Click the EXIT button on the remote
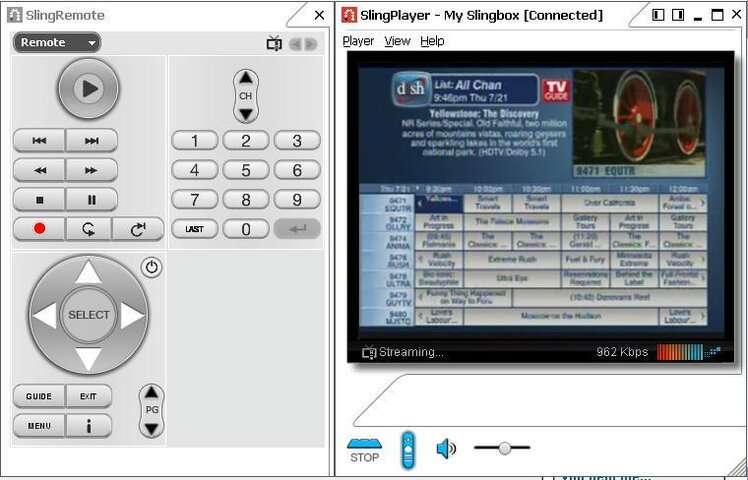 click(x=88, y=397)
